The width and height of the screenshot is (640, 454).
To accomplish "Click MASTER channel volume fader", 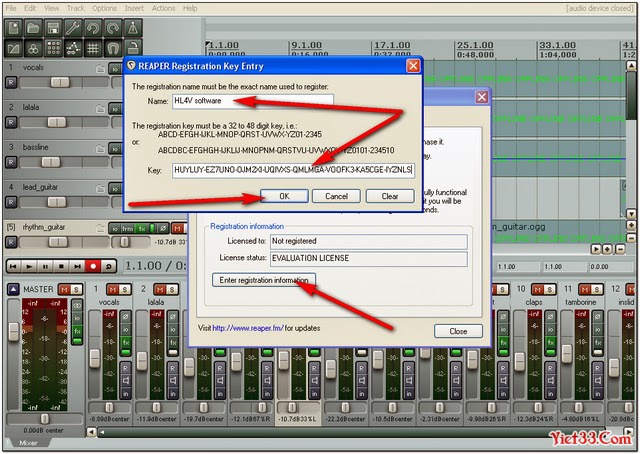I will coord(14,332).
